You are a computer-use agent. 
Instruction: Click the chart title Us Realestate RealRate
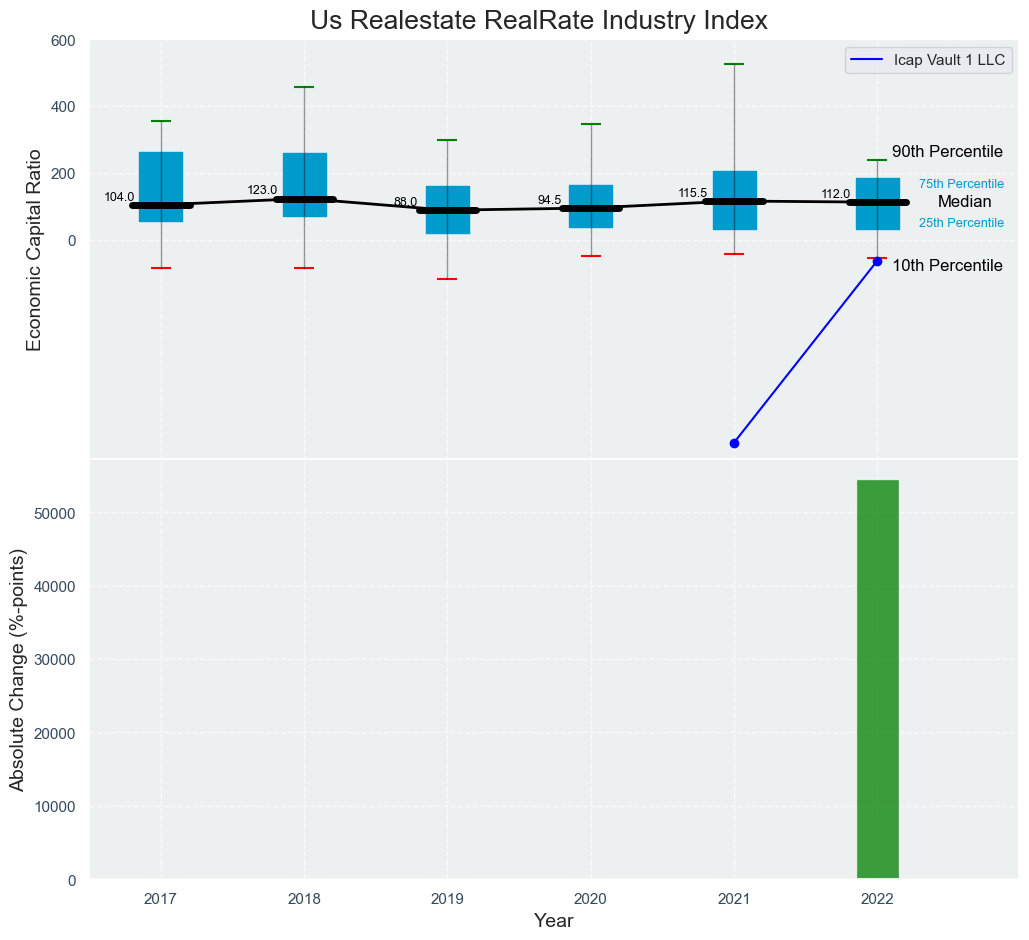tap(538, 20)
